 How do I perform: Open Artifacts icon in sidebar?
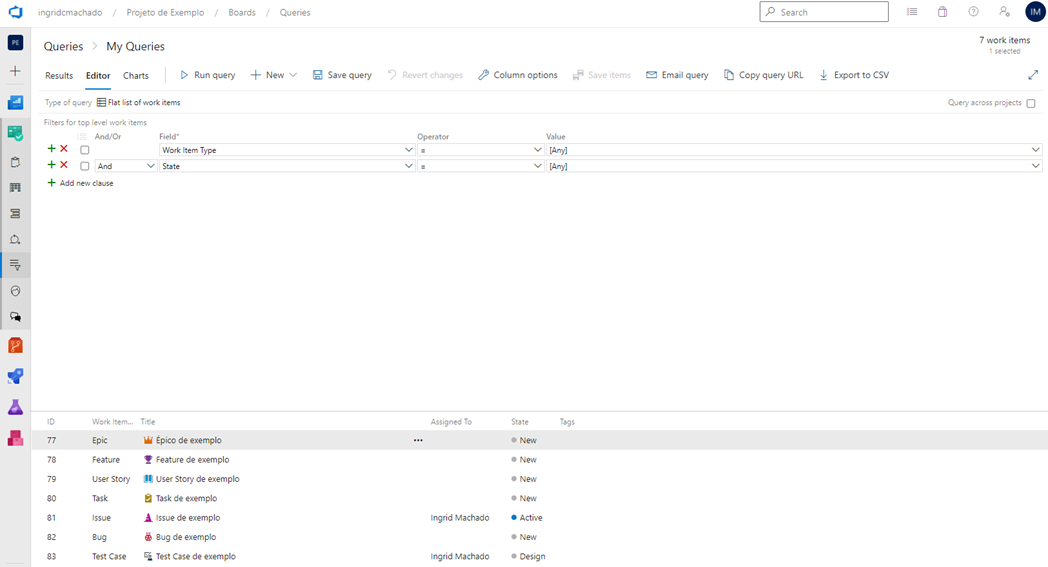[15, 438]
